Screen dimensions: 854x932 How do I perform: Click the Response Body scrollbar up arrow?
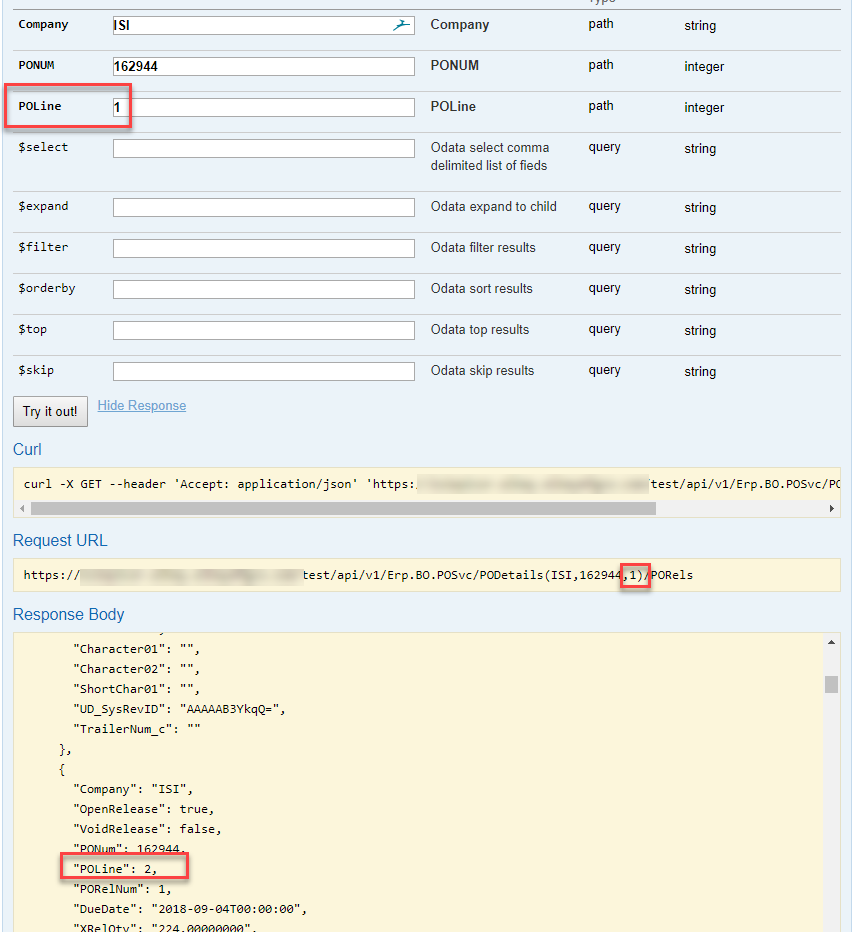point(831,642)
